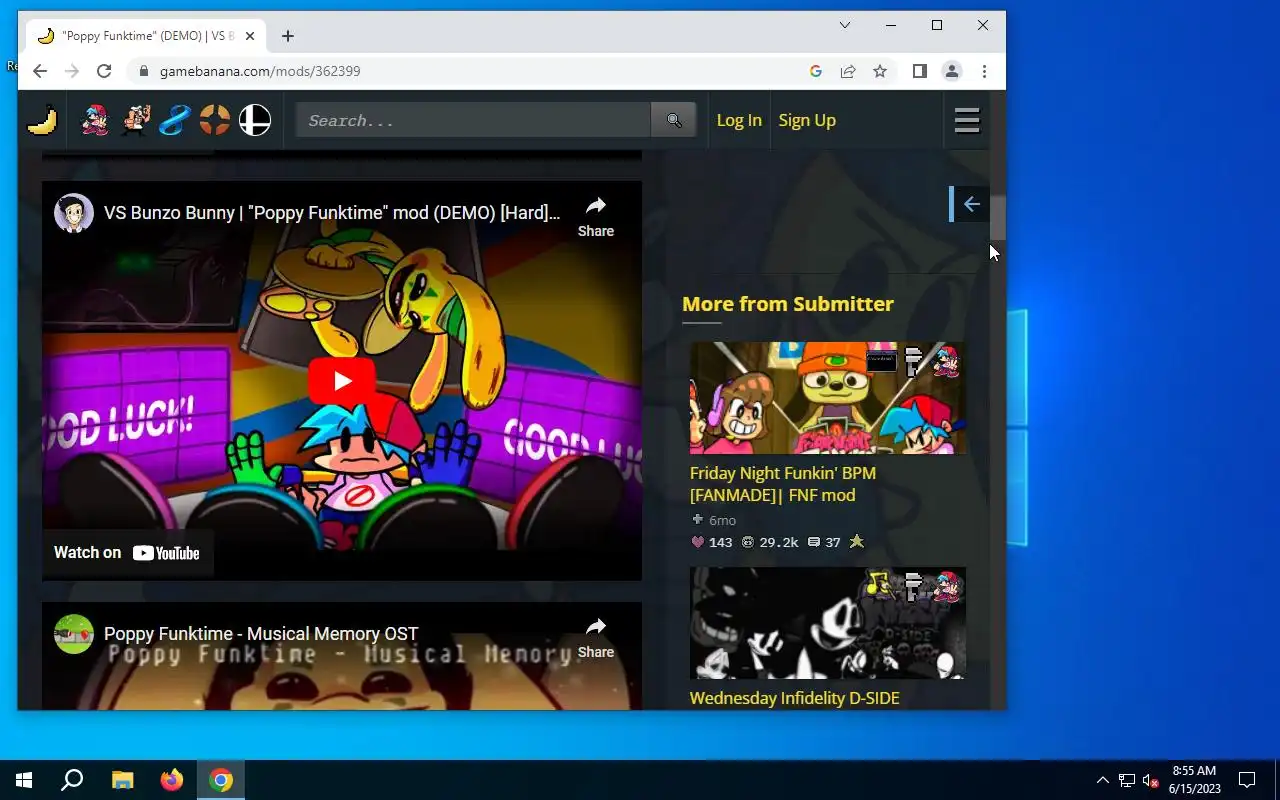Open the Team Fortress 2 game icon
The image size is (1280, 800).
pyautogui.click(x=215, y=121)
